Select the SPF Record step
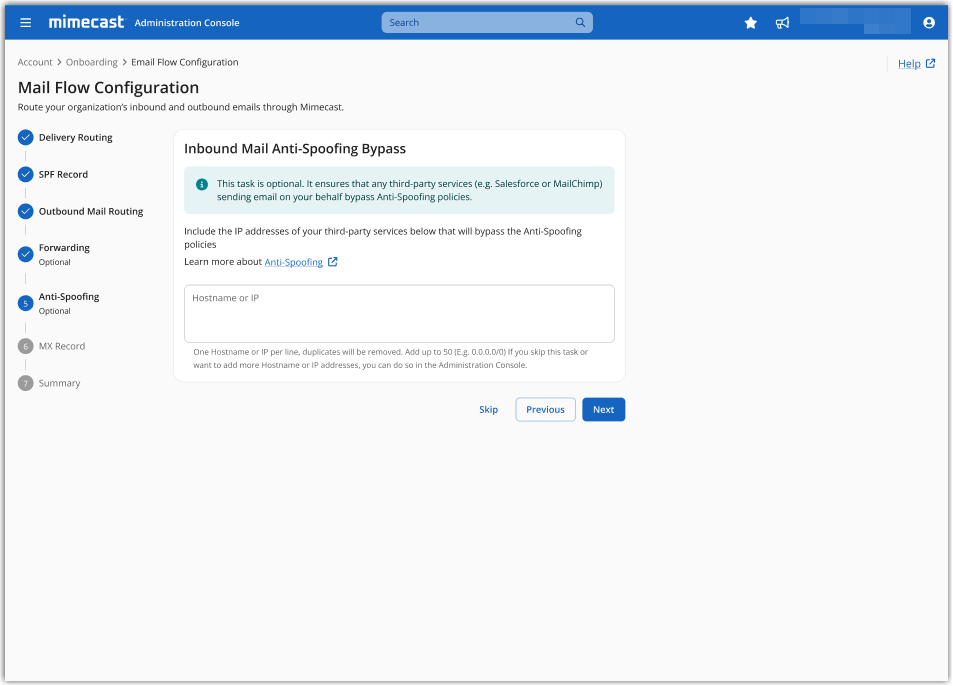This screenshot has width=953, height=686. point(63,175)
